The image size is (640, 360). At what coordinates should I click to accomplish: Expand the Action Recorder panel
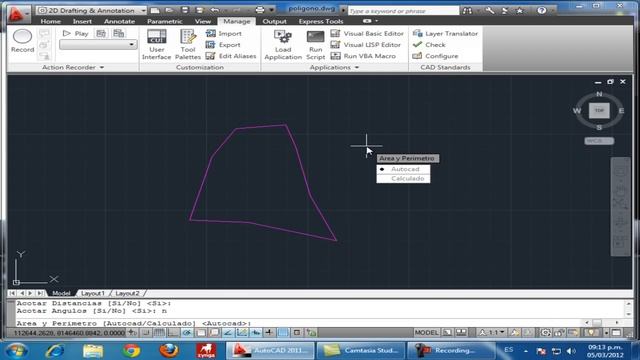tap(73, 67)
